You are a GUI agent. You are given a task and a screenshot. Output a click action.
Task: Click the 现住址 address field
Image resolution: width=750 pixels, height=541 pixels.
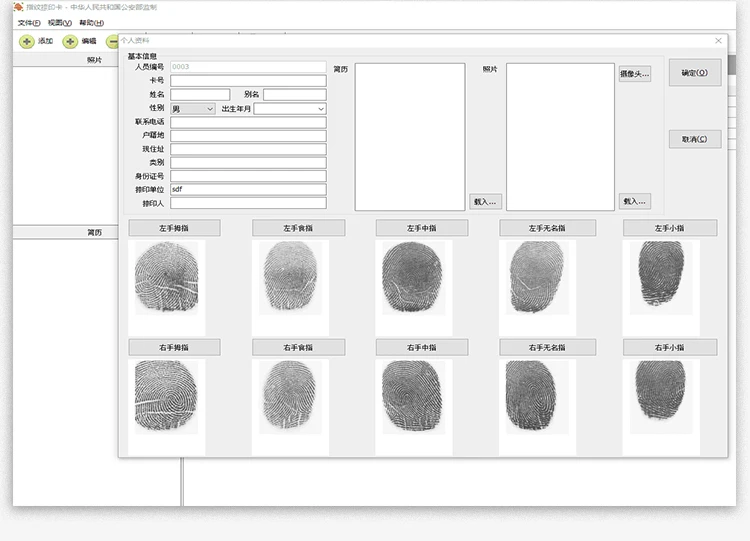[248, 149]
